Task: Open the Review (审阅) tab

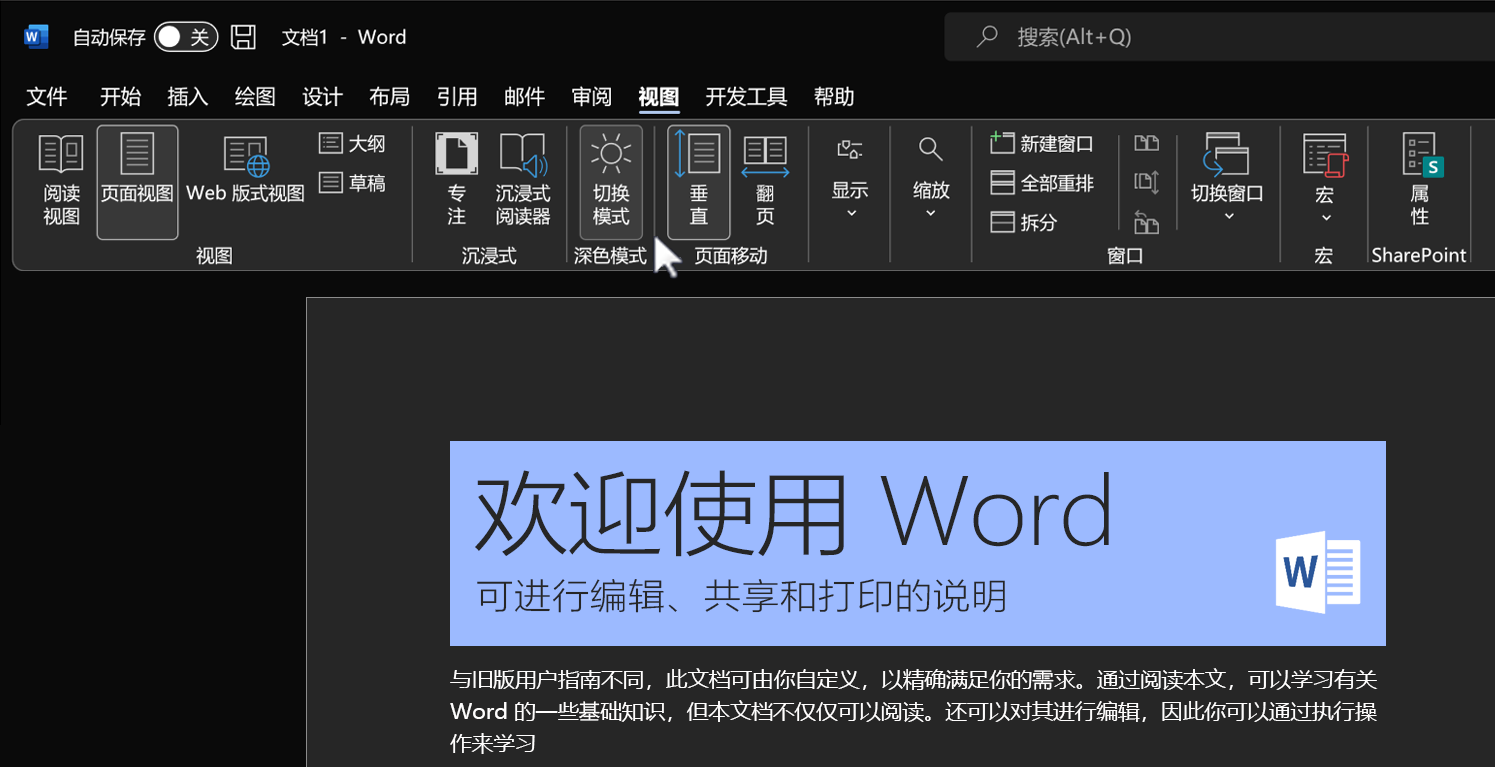Action: 591,97
